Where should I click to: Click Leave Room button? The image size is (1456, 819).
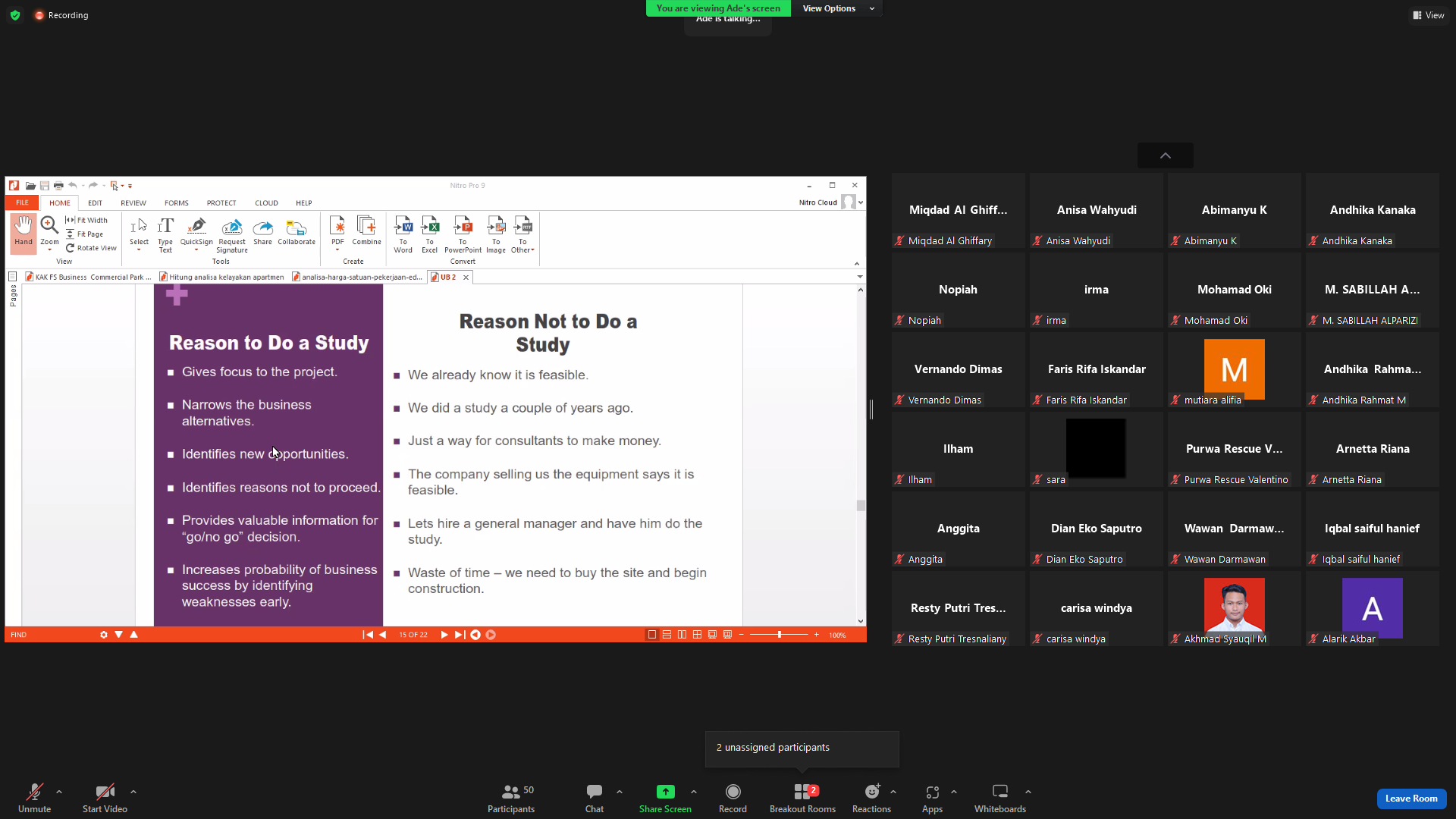click(x=1411, y=799)
